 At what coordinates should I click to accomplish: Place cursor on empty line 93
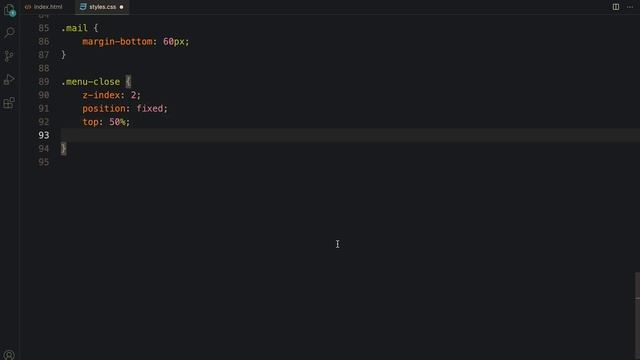pyautogui.click(x=350, y=135)
